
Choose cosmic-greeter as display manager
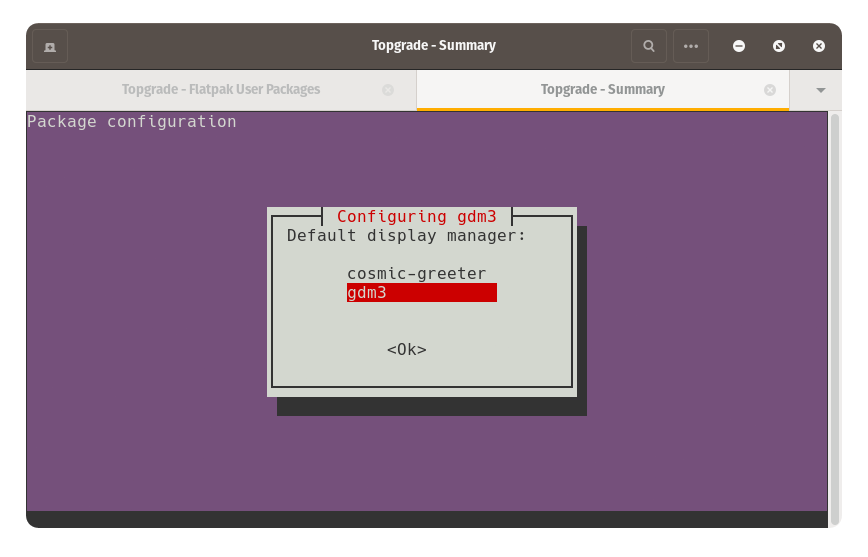(x=416, y=274)
